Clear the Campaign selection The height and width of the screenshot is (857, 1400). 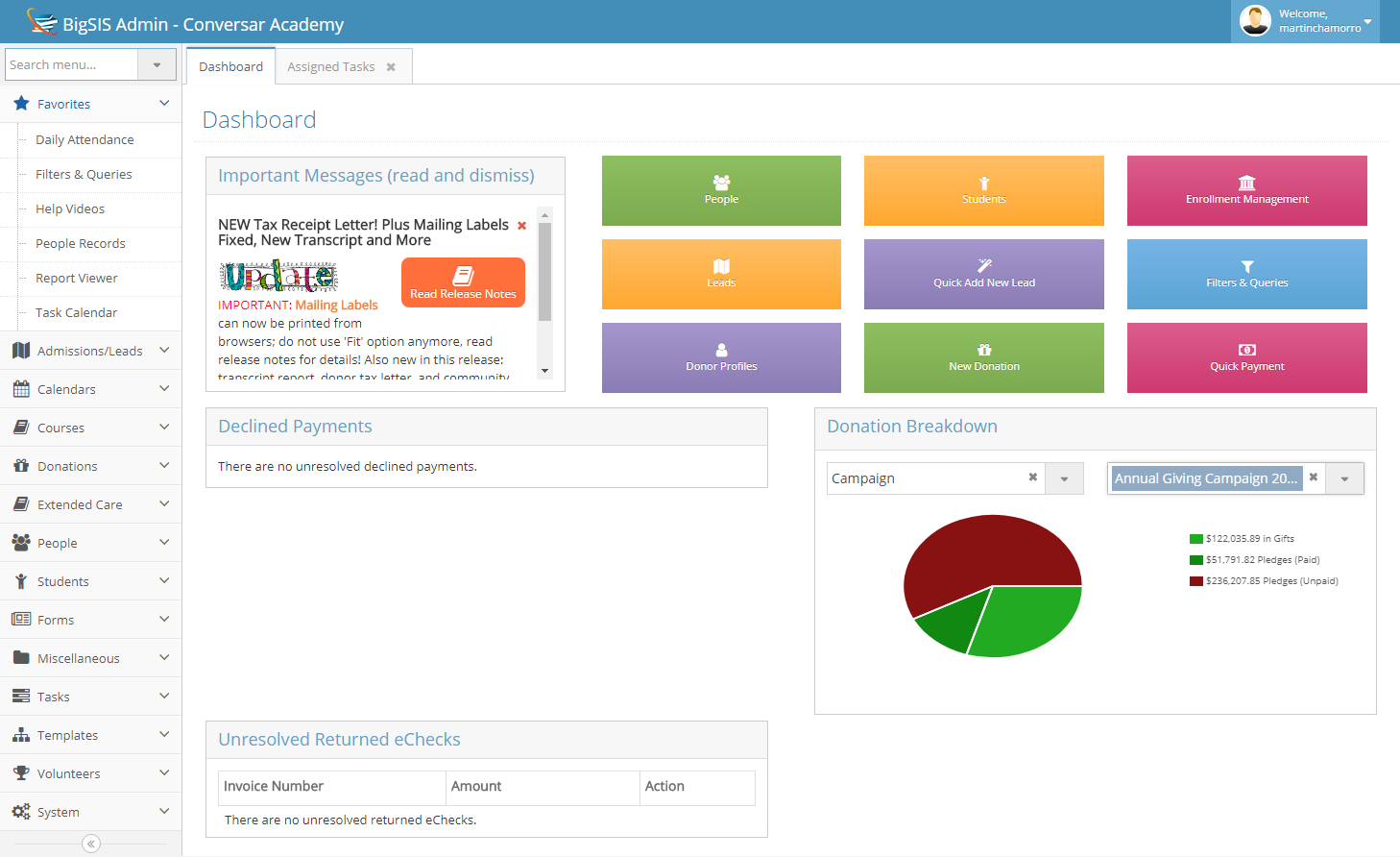click(x=1033, y=477)
